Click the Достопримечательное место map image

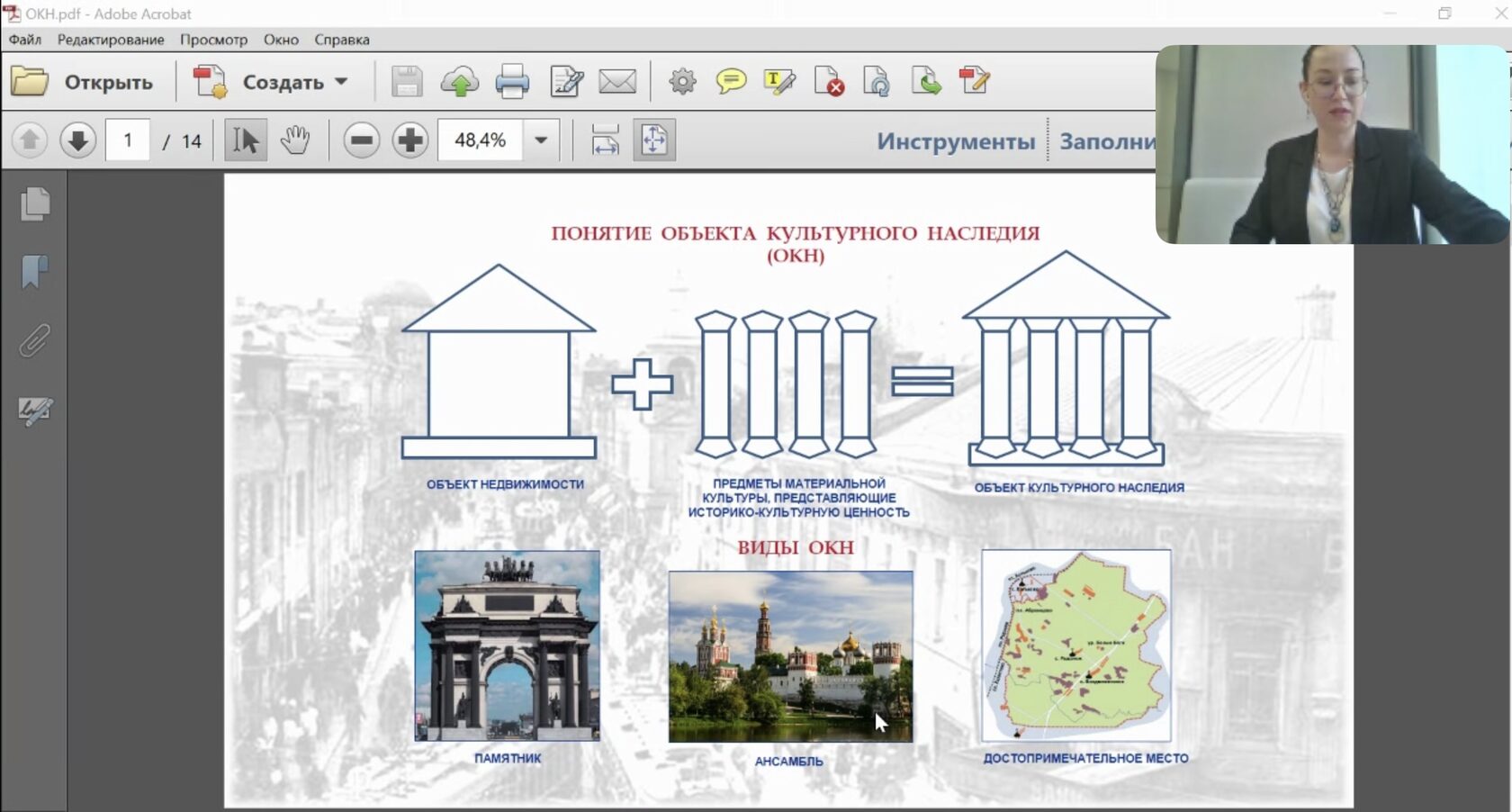pyautogui.click(x=1076, y=645)
